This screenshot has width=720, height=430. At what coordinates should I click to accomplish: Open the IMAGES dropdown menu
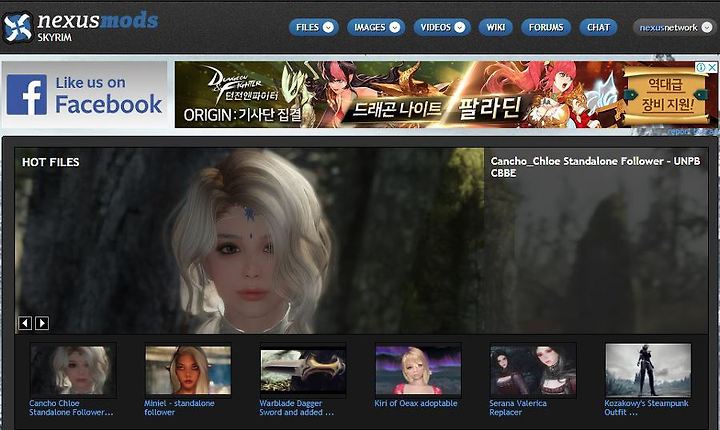pyautogui.click(x=376, y=28)
